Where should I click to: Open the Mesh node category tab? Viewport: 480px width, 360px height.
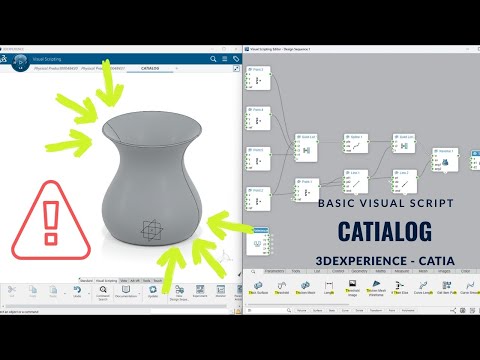pyautogui.click(x=423, y=271)
